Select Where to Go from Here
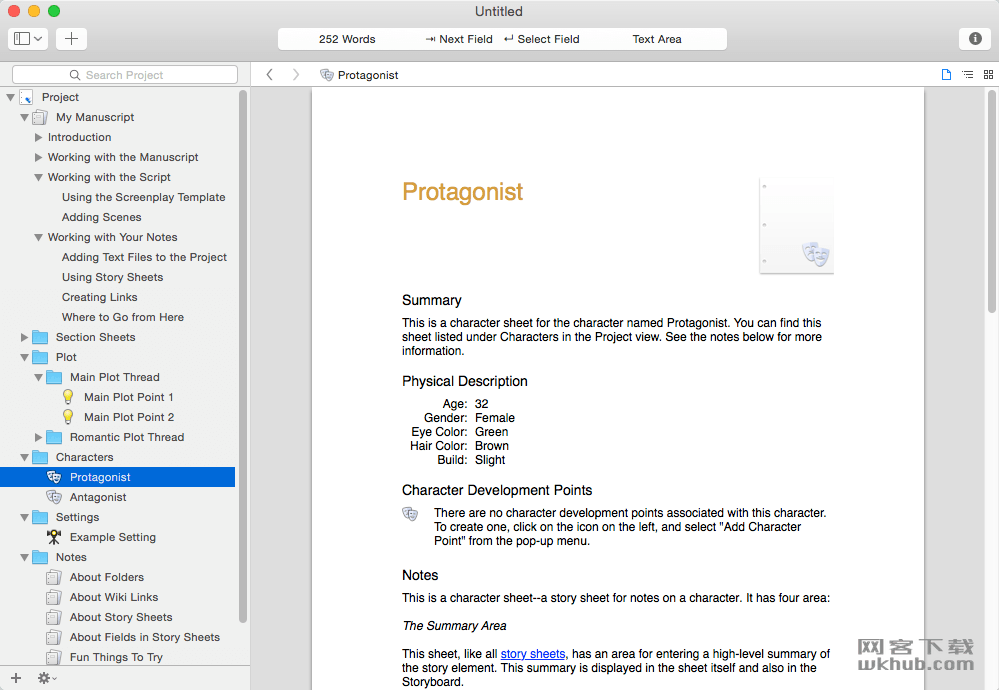999x690 pixels. [x=122, y=317]
